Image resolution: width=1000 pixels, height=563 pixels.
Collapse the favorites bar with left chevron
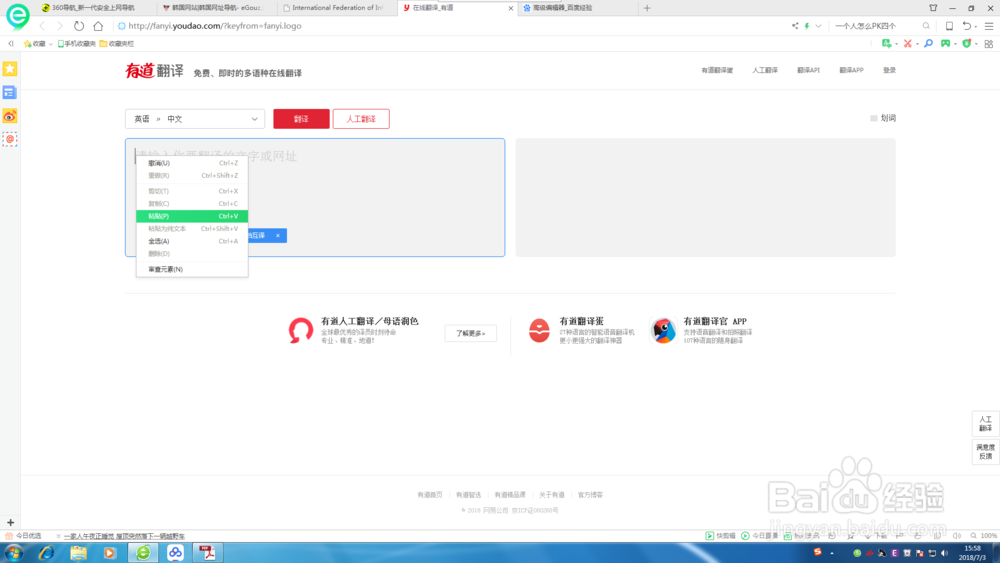[11, 43]
